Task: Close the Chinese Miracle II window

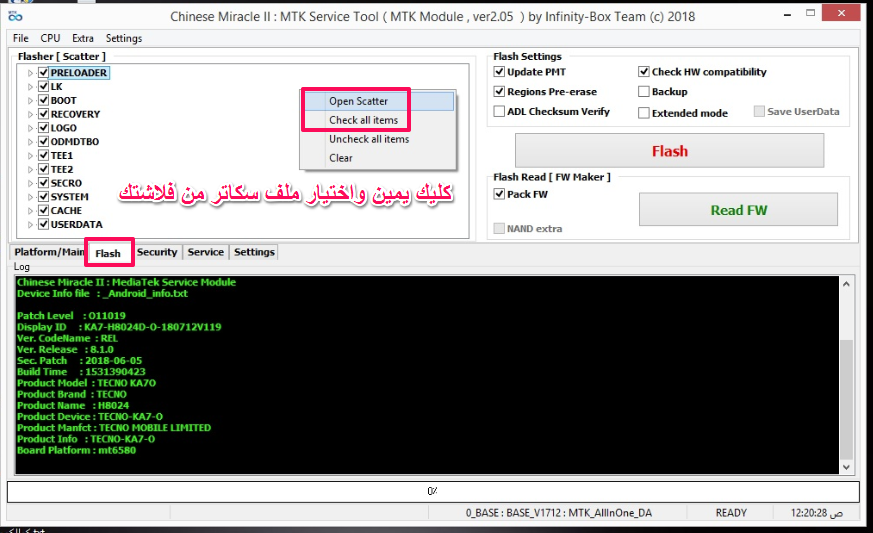Action: click(x=841, y=13)
